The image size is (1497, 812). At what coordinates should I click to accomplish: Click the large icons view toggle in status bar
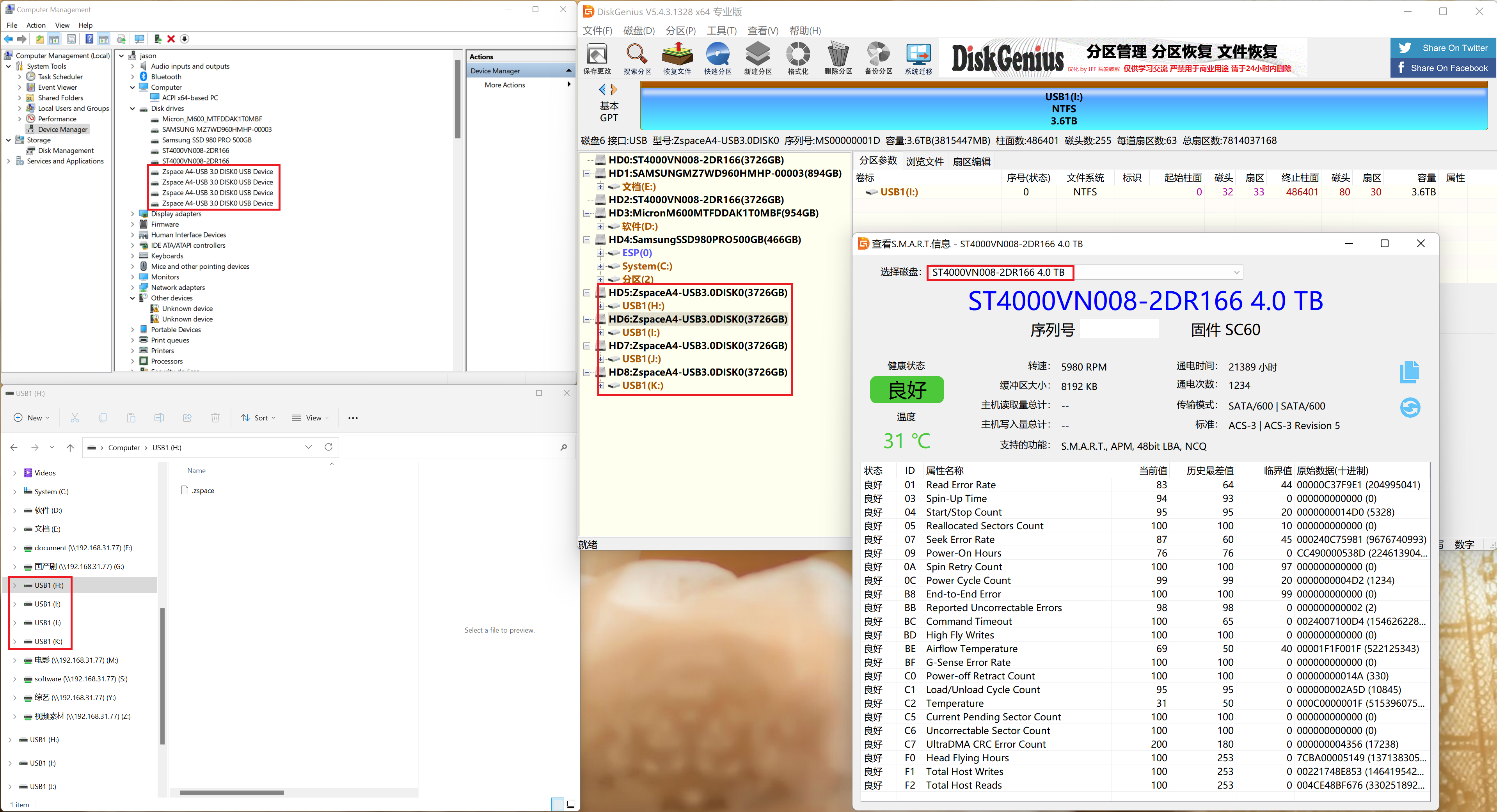point(571,805)
